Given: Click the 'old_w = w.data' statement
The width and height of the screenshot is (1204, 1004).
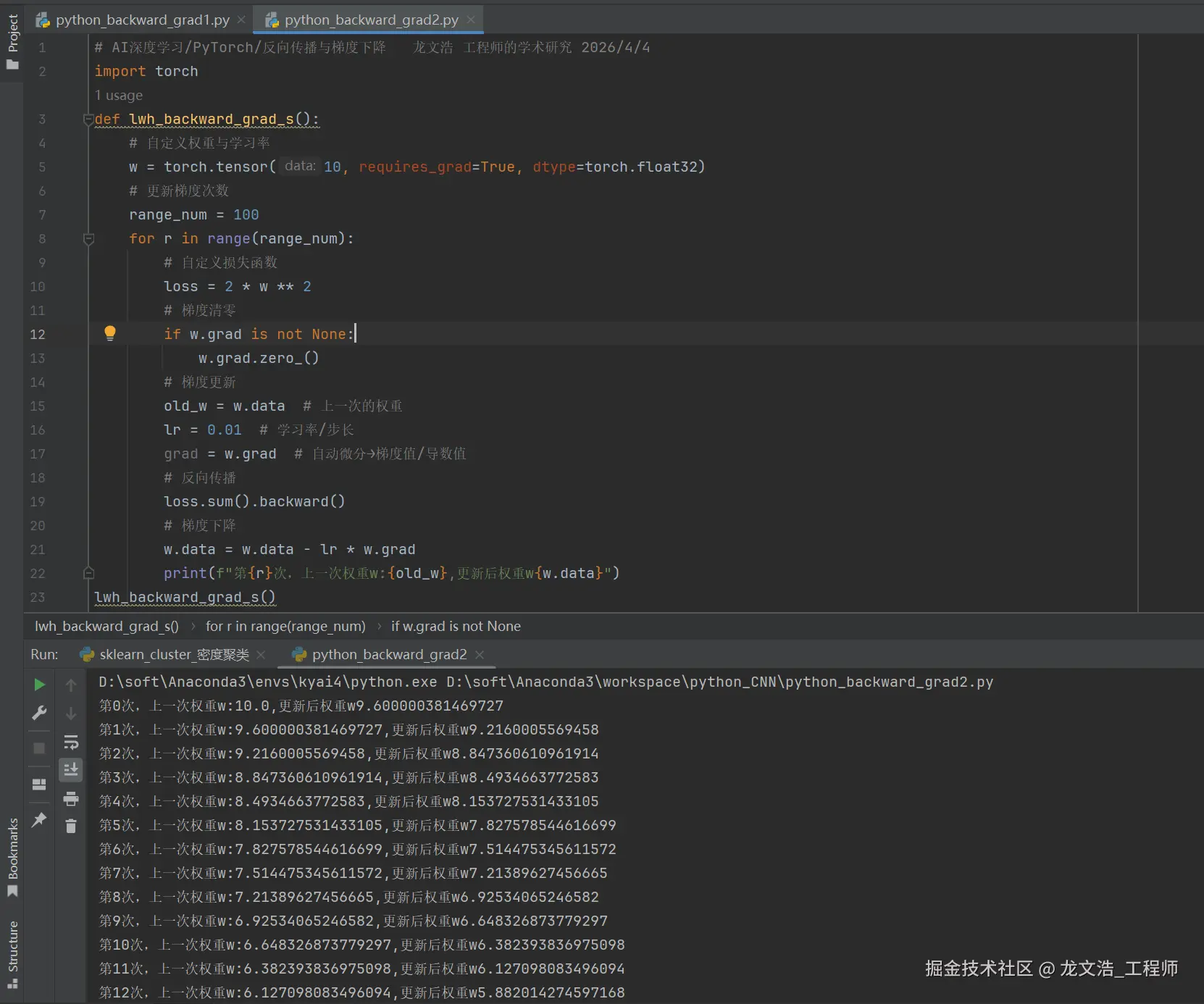Looking at the screenshot, I should coord(225,406).
